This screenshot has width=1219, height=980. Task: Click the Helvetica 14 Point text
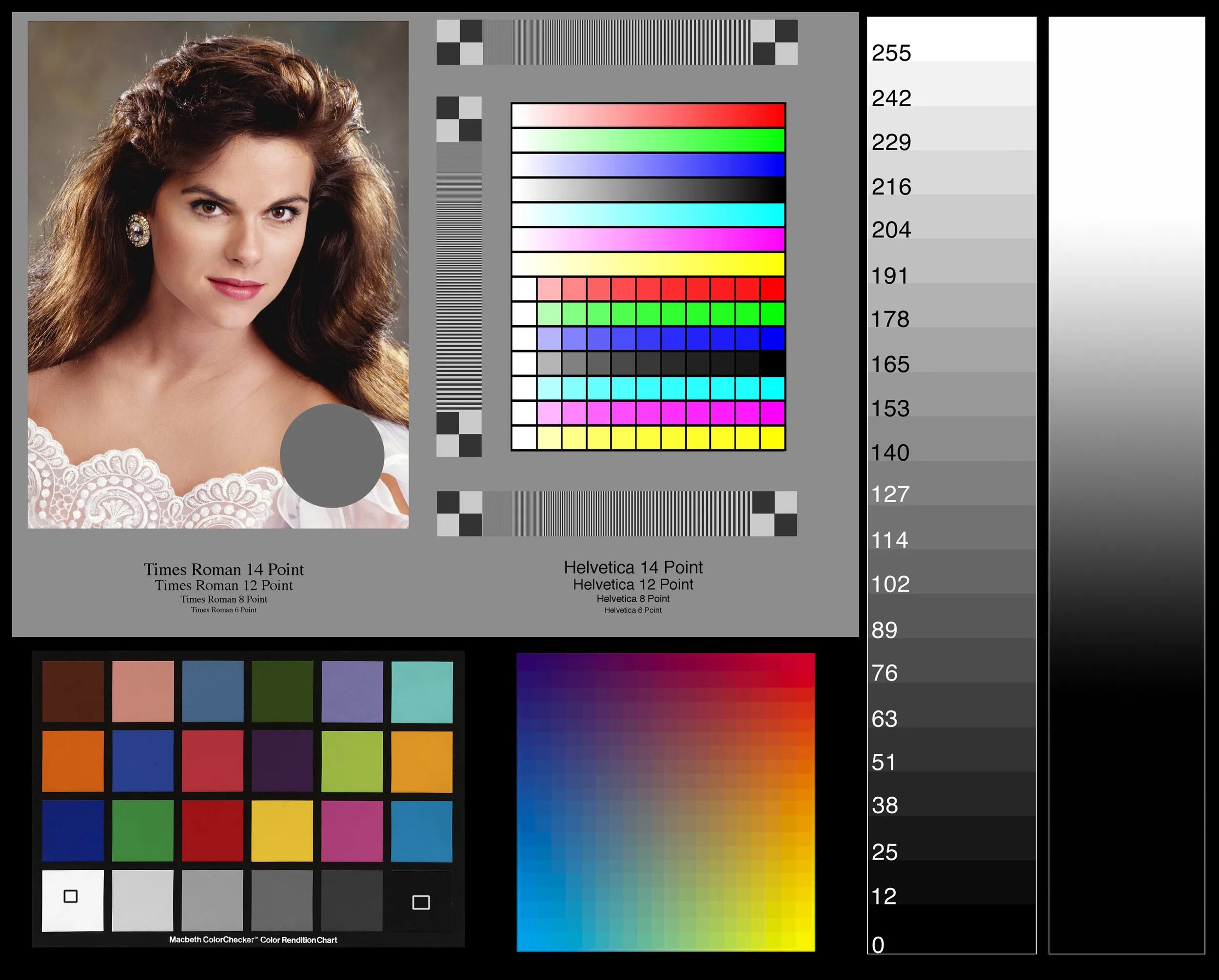(633, 567)
